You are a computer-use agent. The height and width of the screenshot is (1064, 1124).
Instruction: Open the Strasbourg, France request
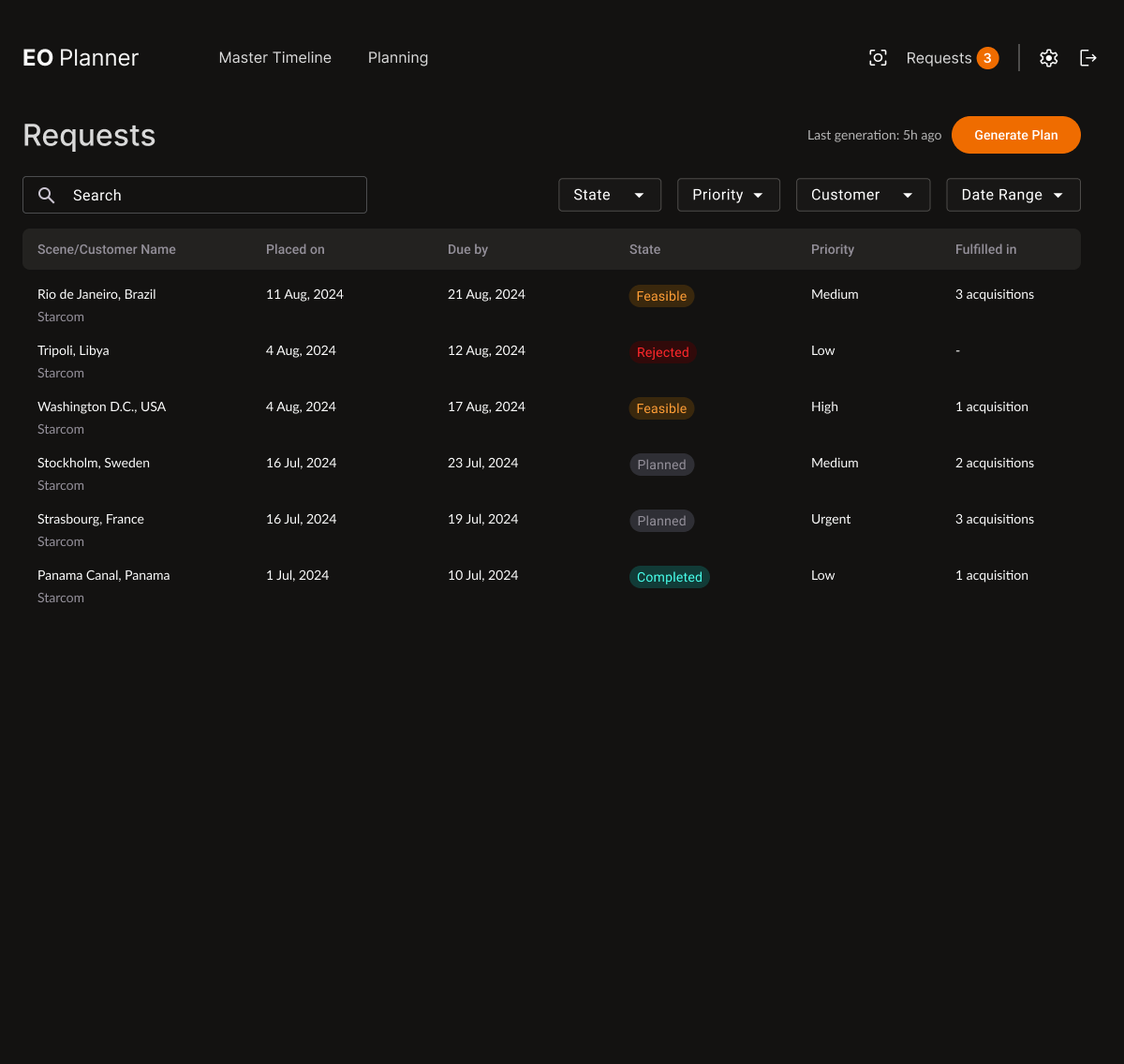(x=91, y=519)
